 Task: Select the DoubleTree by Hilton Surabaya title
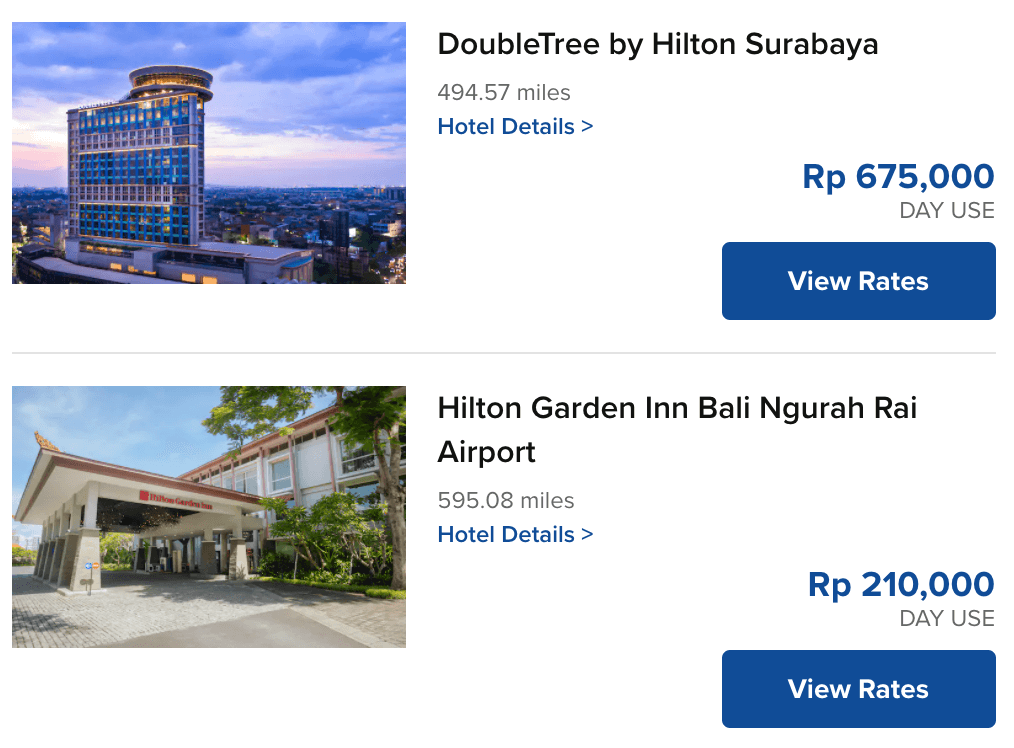point(658,44)
